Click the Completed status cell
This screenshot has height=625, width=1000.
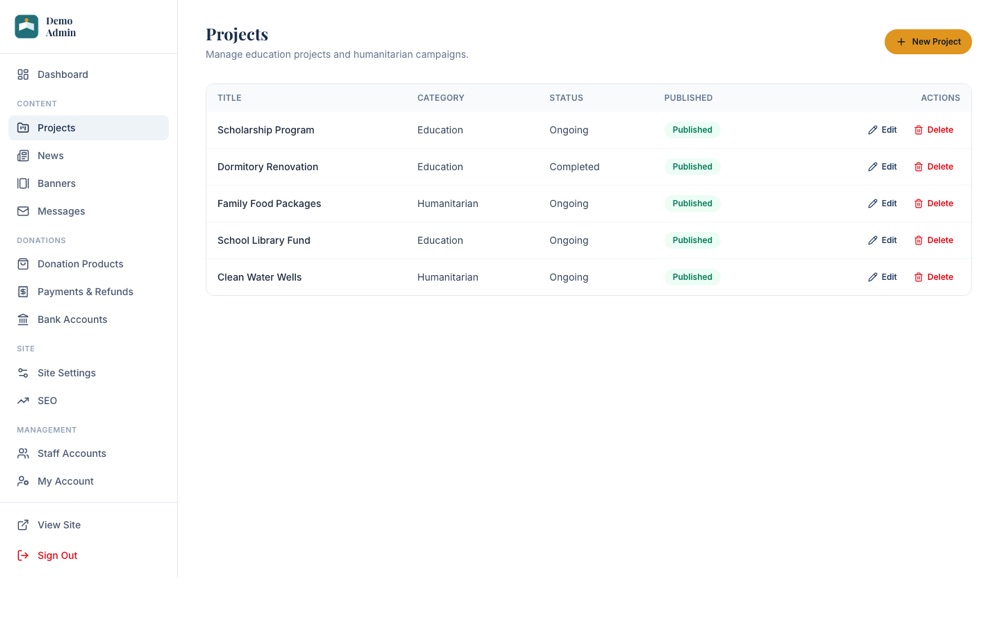(x=575, y=167)
